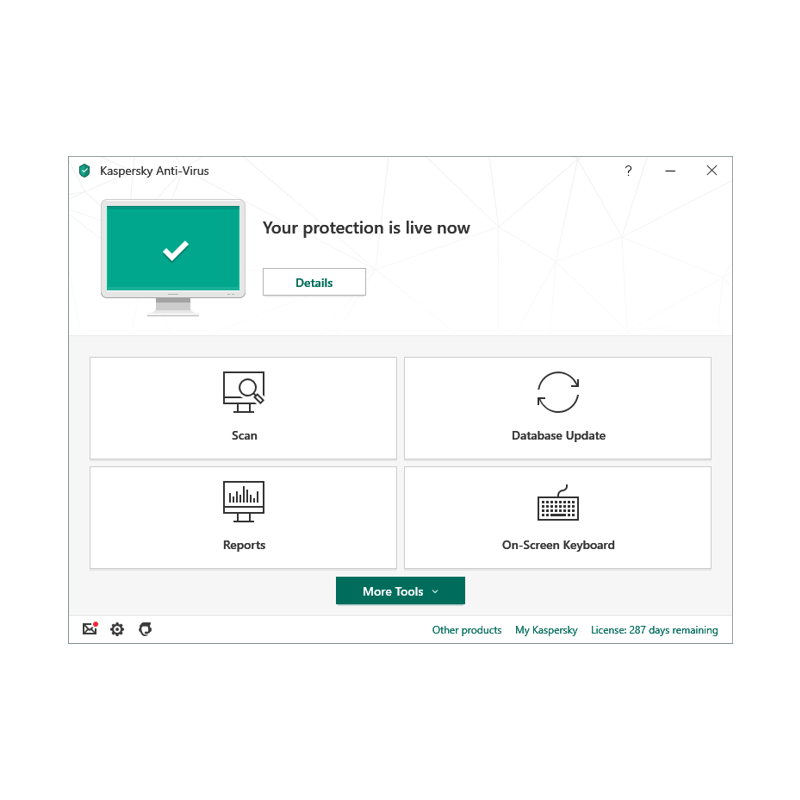The height and width of the screenshot is (800, 800).
Task: Follow the Other products link
Action: 467,630
